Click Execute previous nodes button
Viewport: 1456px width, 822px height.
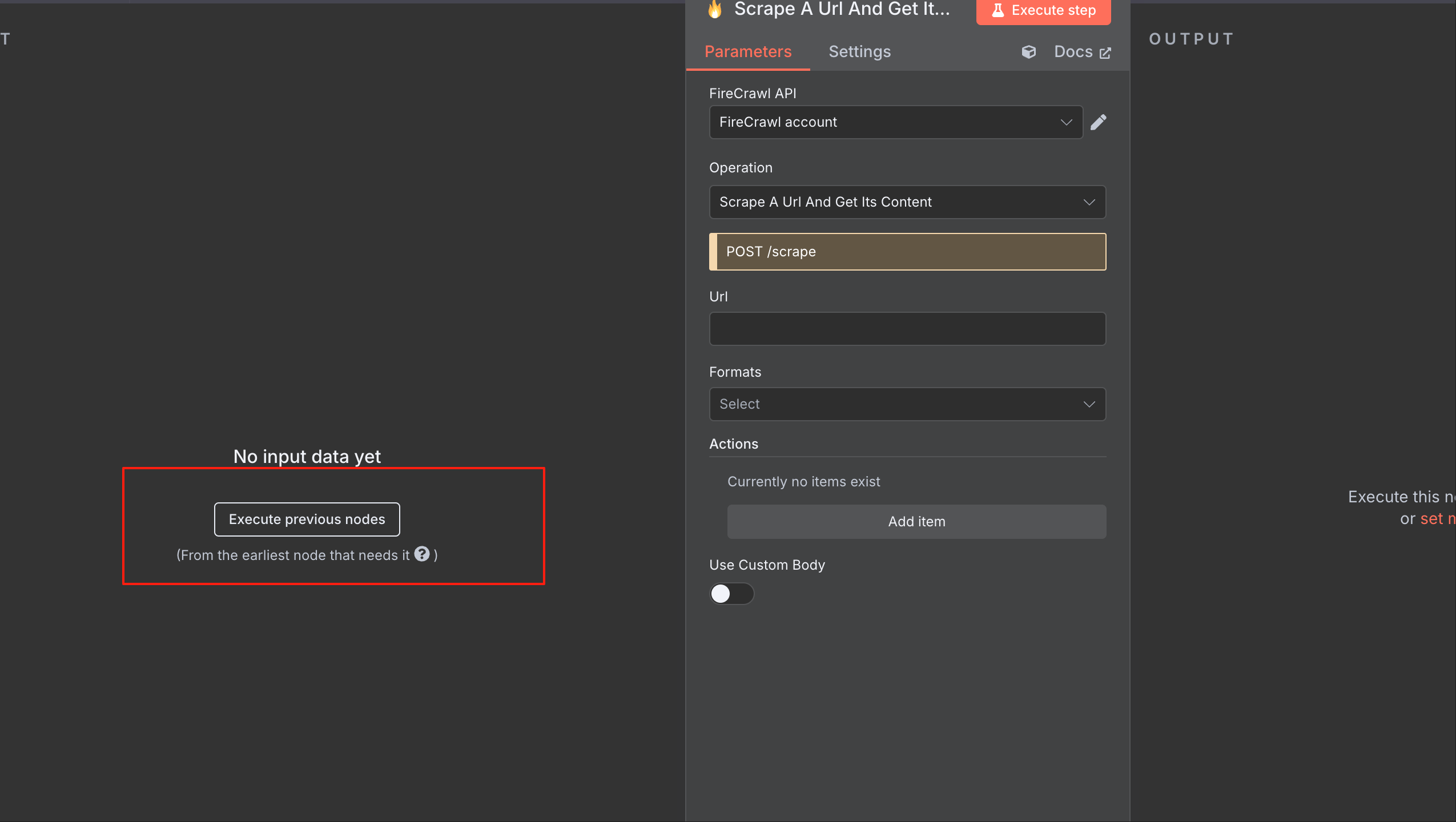click(x=307, y=519)
